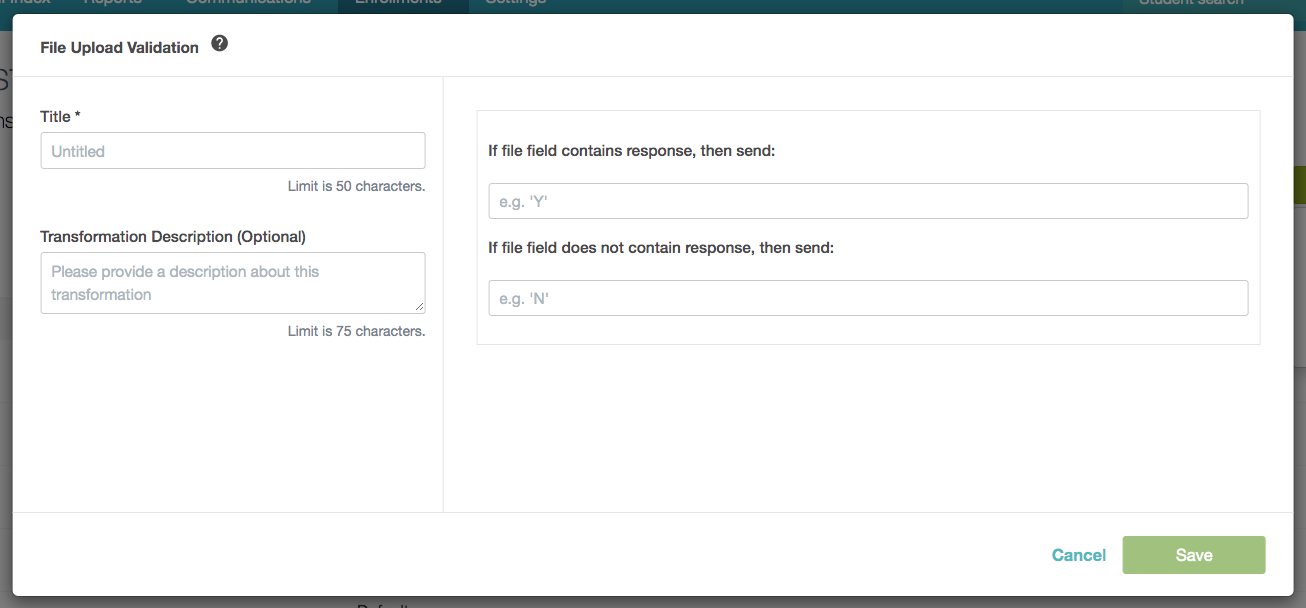Click 'If file field contains response, then send:' text

632,151
